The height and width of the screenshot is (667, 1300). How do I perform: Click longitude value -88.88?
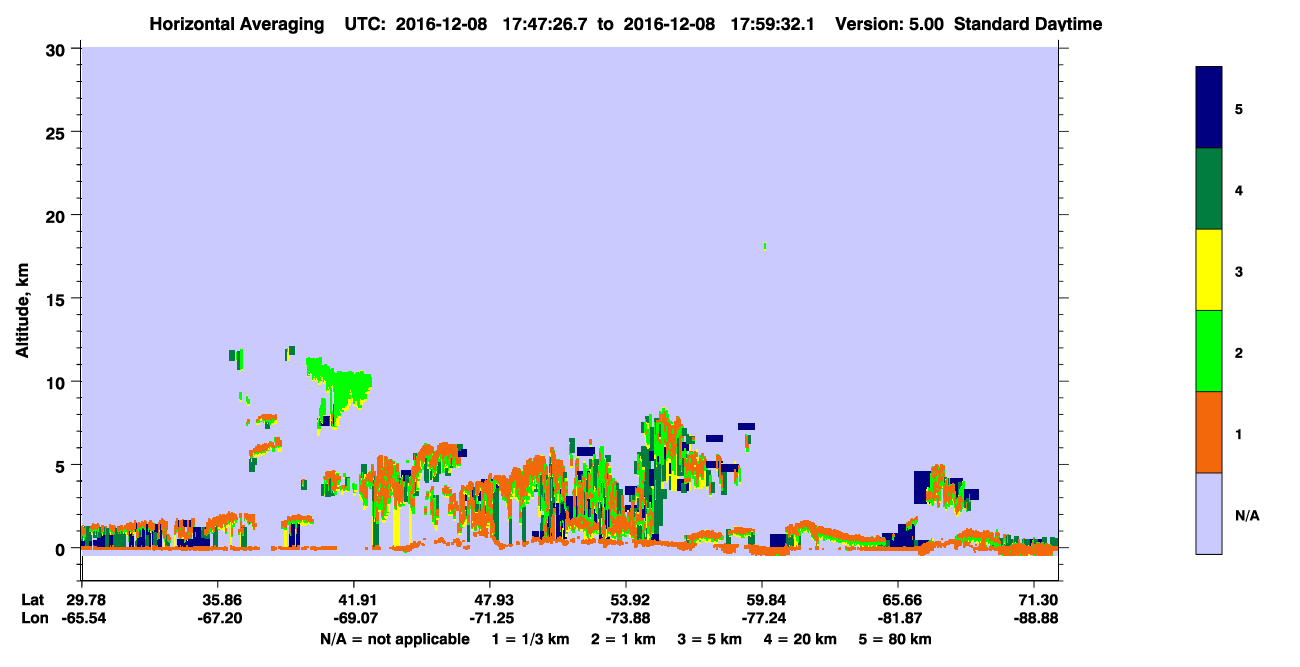[1034, 619]
